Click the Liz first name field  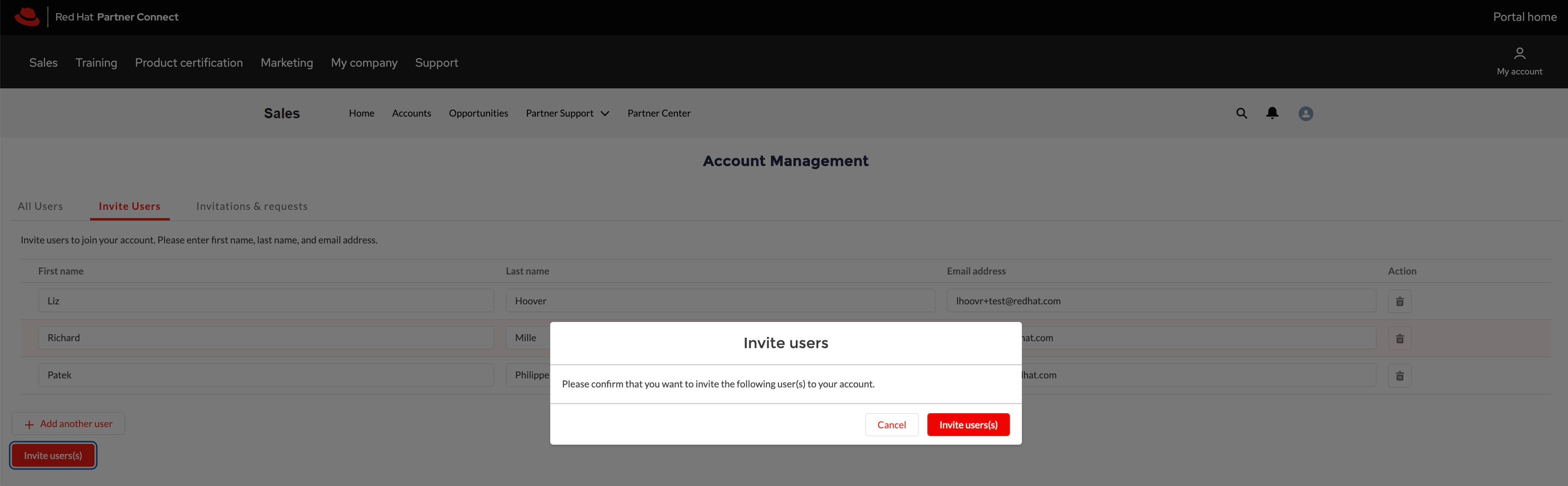click(265, 301)
